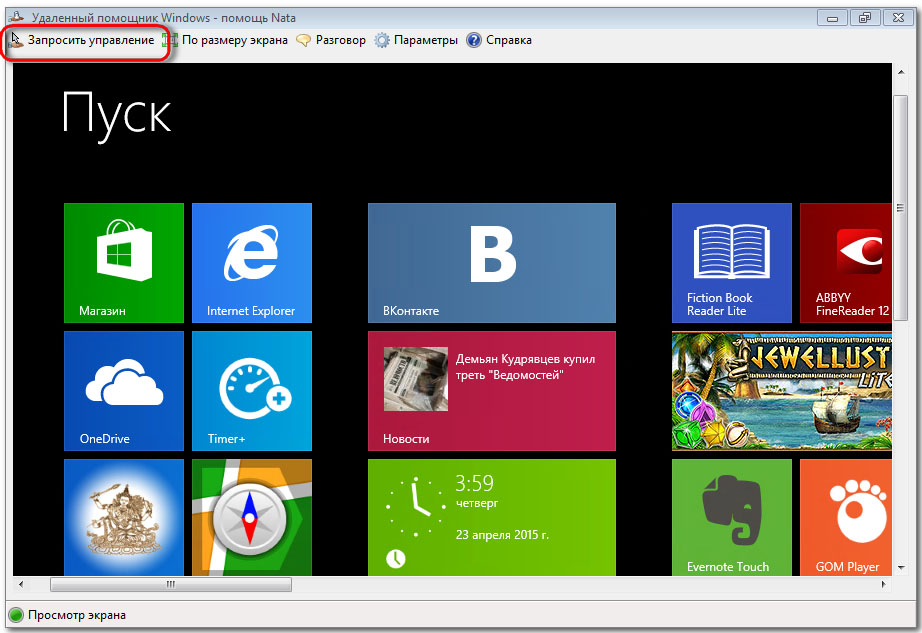Open the ВКонтакте tile

(492, 263)
